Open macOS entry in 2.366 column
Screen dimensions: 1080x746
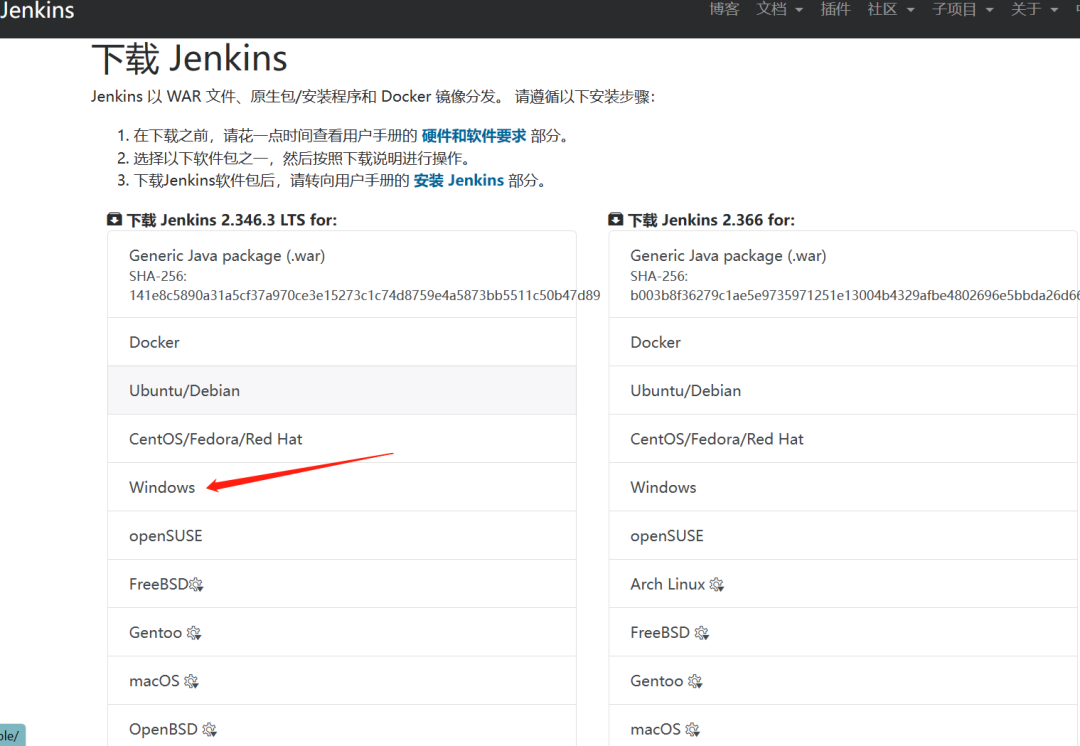pyautogui.click(x=844, y=726)
